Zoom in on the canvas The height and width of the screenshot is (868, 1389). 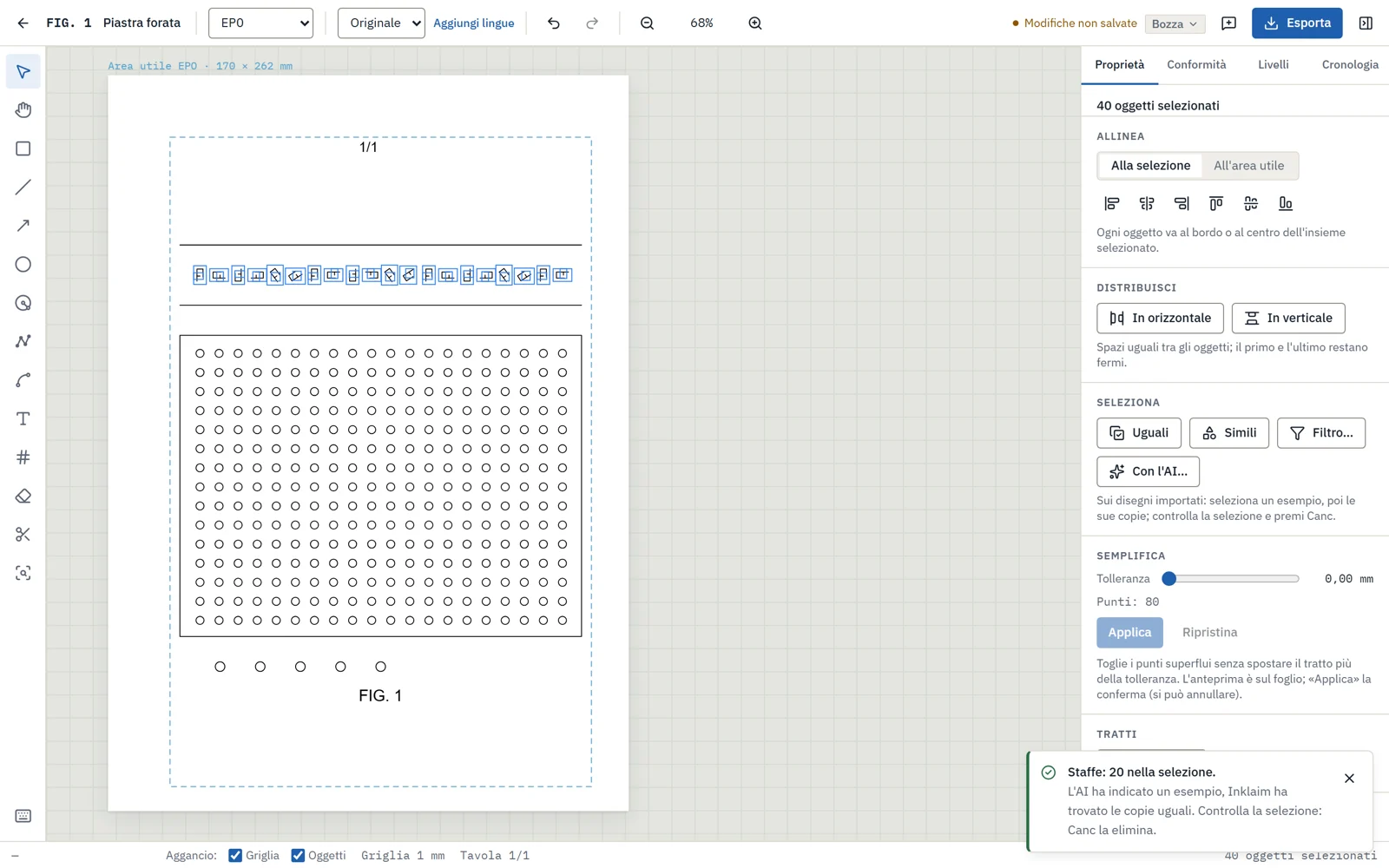(x=755, y=23)
